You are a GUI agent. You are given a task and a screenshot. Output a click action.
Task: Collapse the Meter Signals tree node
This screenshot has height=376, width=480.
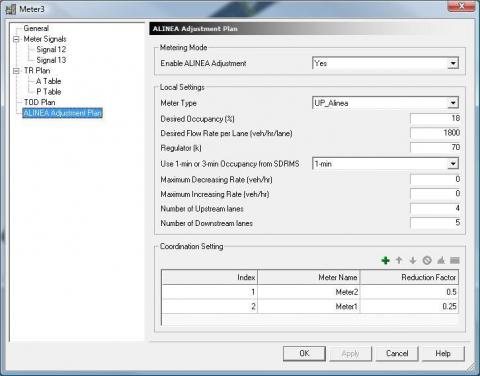pos(16,39)
